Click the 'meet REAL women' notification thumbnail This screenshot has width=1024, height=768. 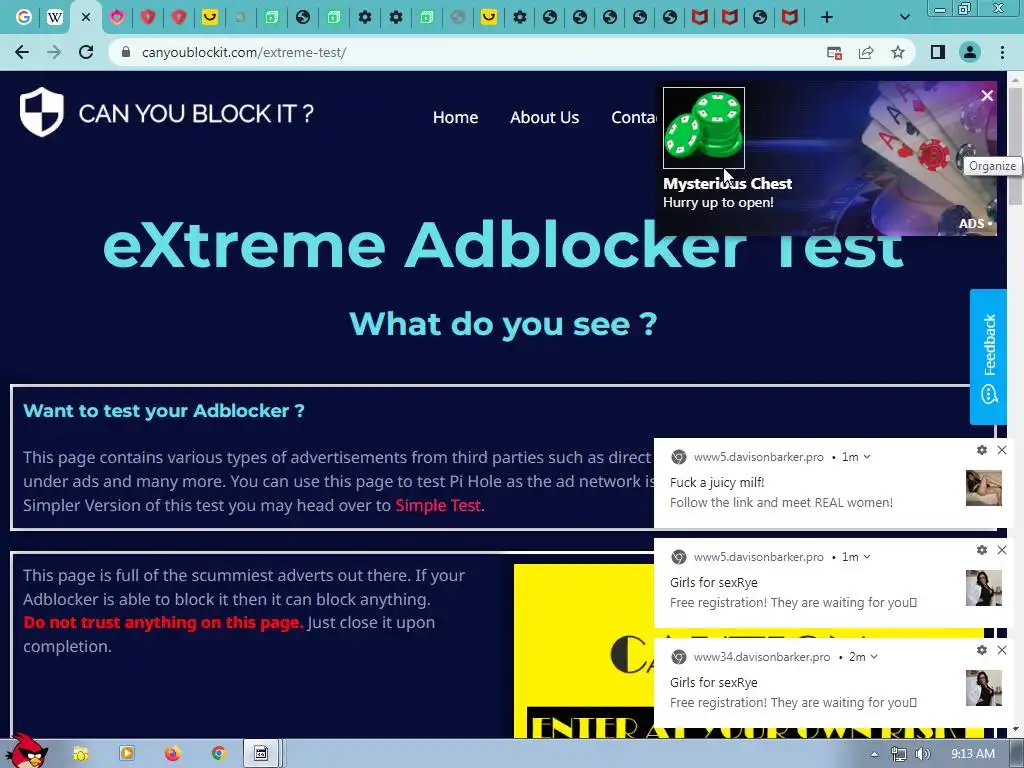click(x=984, y=488)
